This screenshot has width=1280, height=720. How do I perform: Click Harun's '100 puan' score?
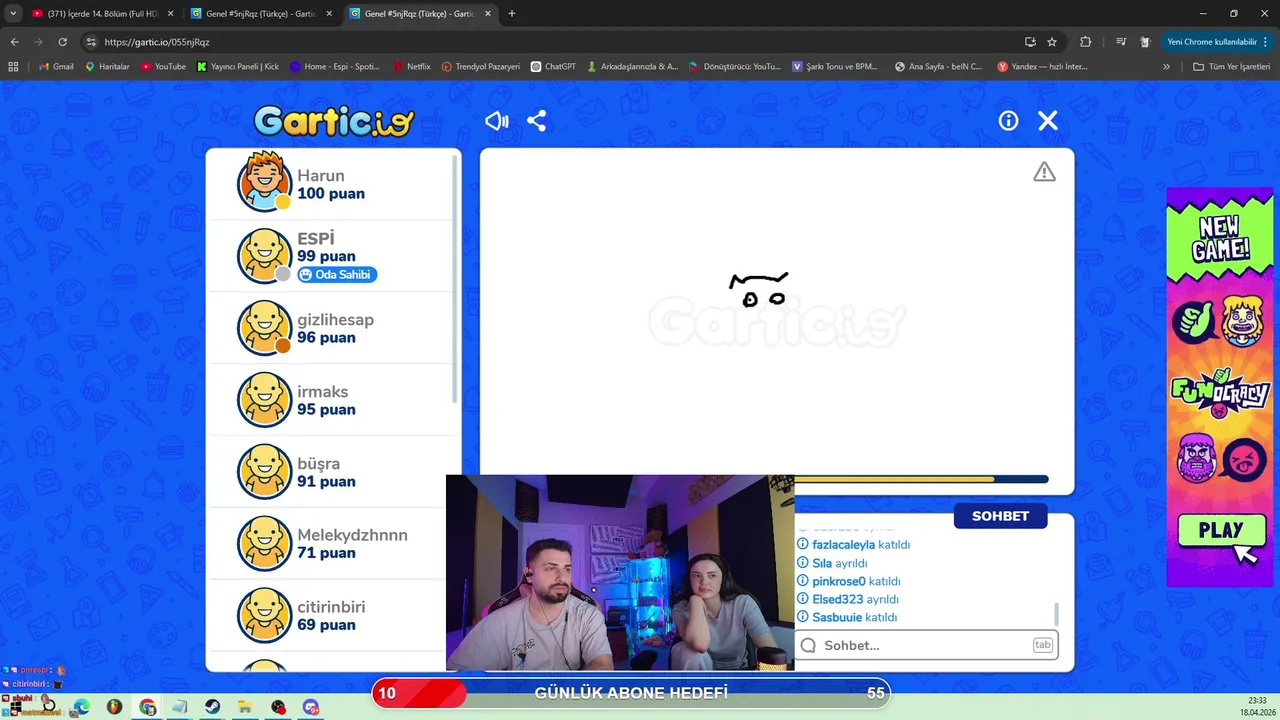[331, 194]
